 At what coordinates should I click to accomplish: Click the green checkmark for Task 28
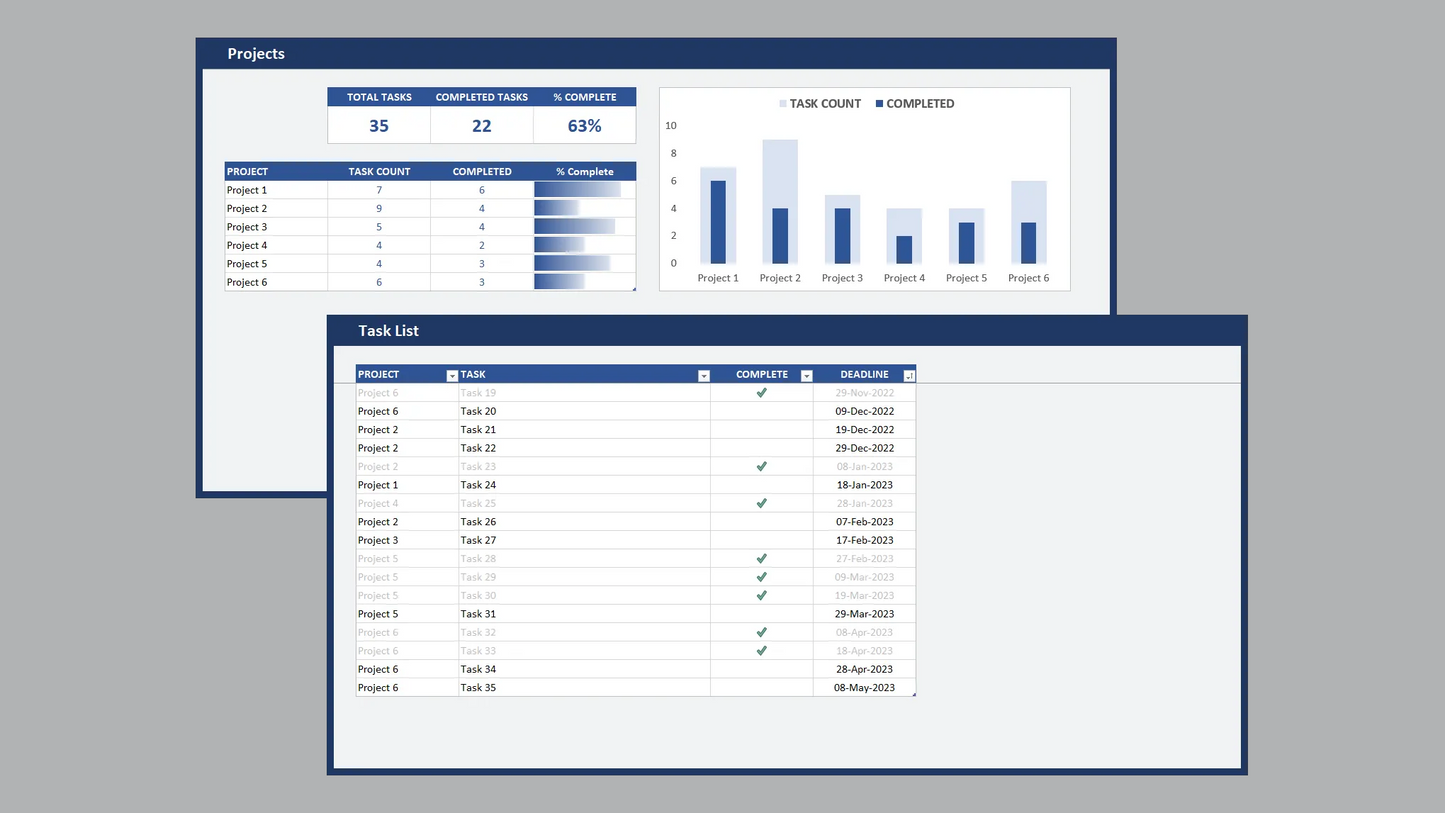[762, 559]
